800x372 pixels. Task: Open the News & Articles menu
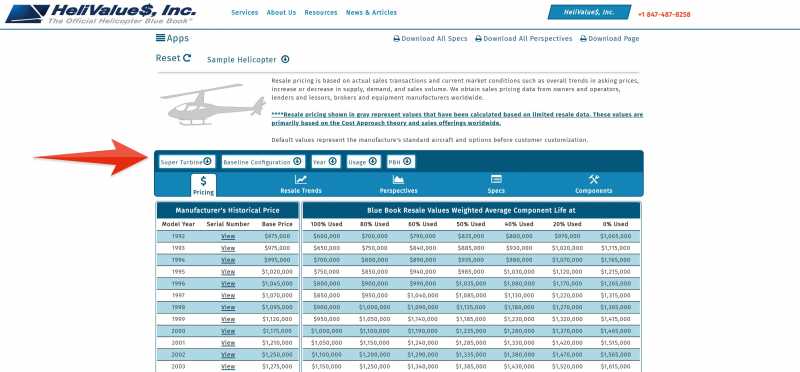coord(371,12)
